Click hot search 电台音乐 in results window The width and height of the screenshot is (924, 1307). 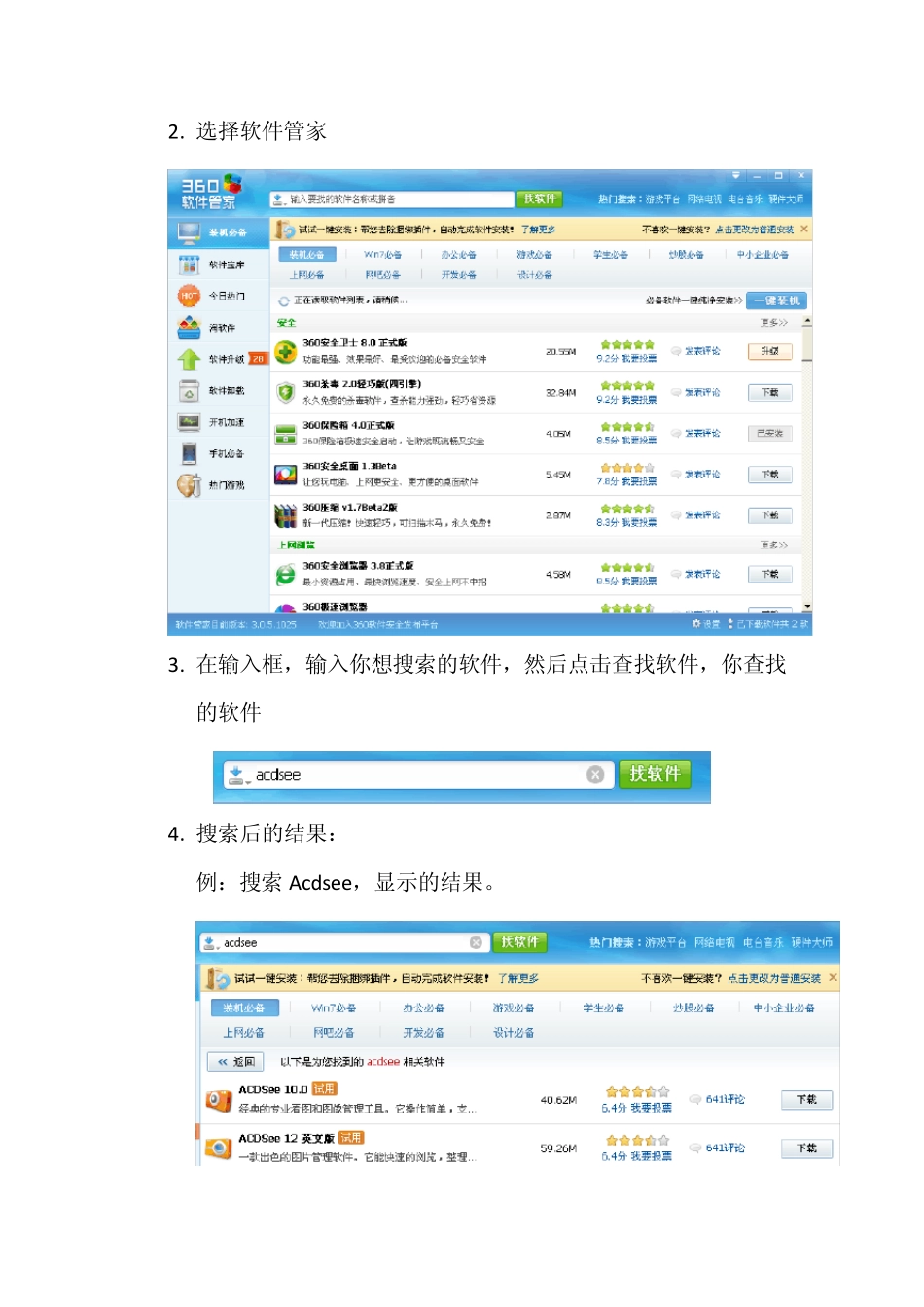click(763, 943)
